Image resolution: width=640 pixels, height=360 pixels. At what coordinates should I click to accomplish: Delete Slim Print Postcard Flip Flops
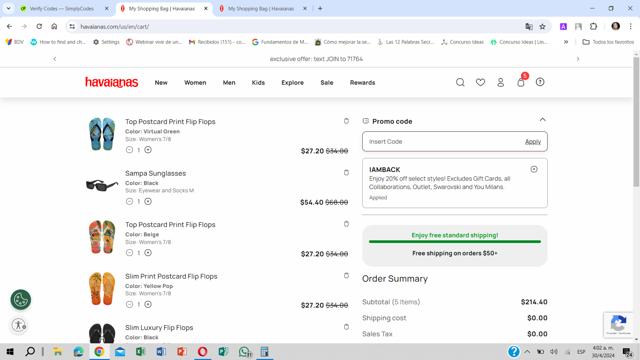(346, 276)
